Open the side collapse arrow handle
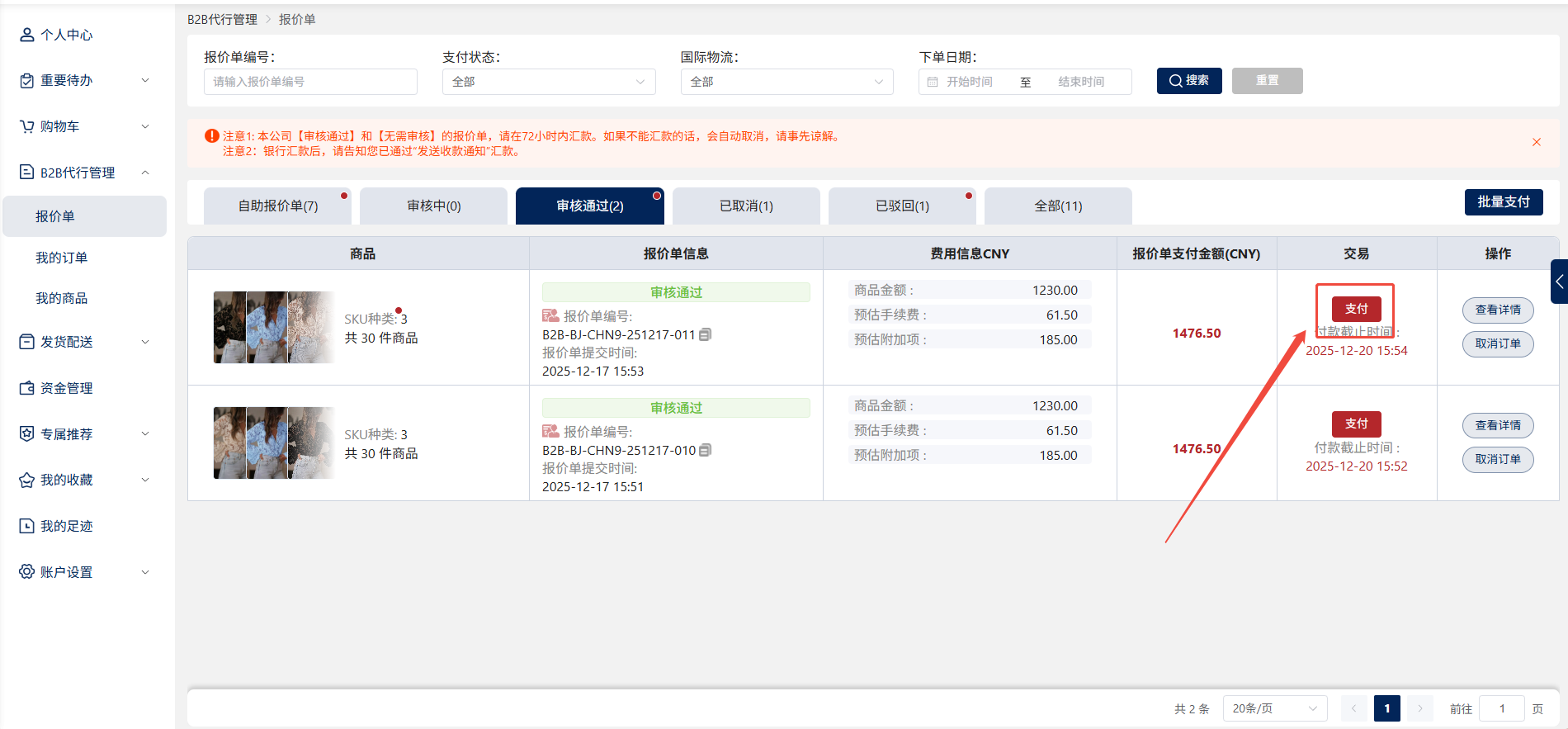The width and height of the screenshot is (1568, 729). click(x=1559, y=282)
